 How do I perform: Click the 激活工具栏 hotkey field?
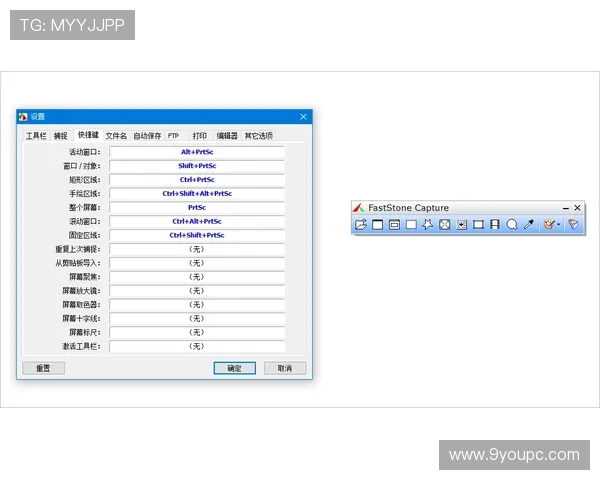pyautogui.click(x=197, y=346)
